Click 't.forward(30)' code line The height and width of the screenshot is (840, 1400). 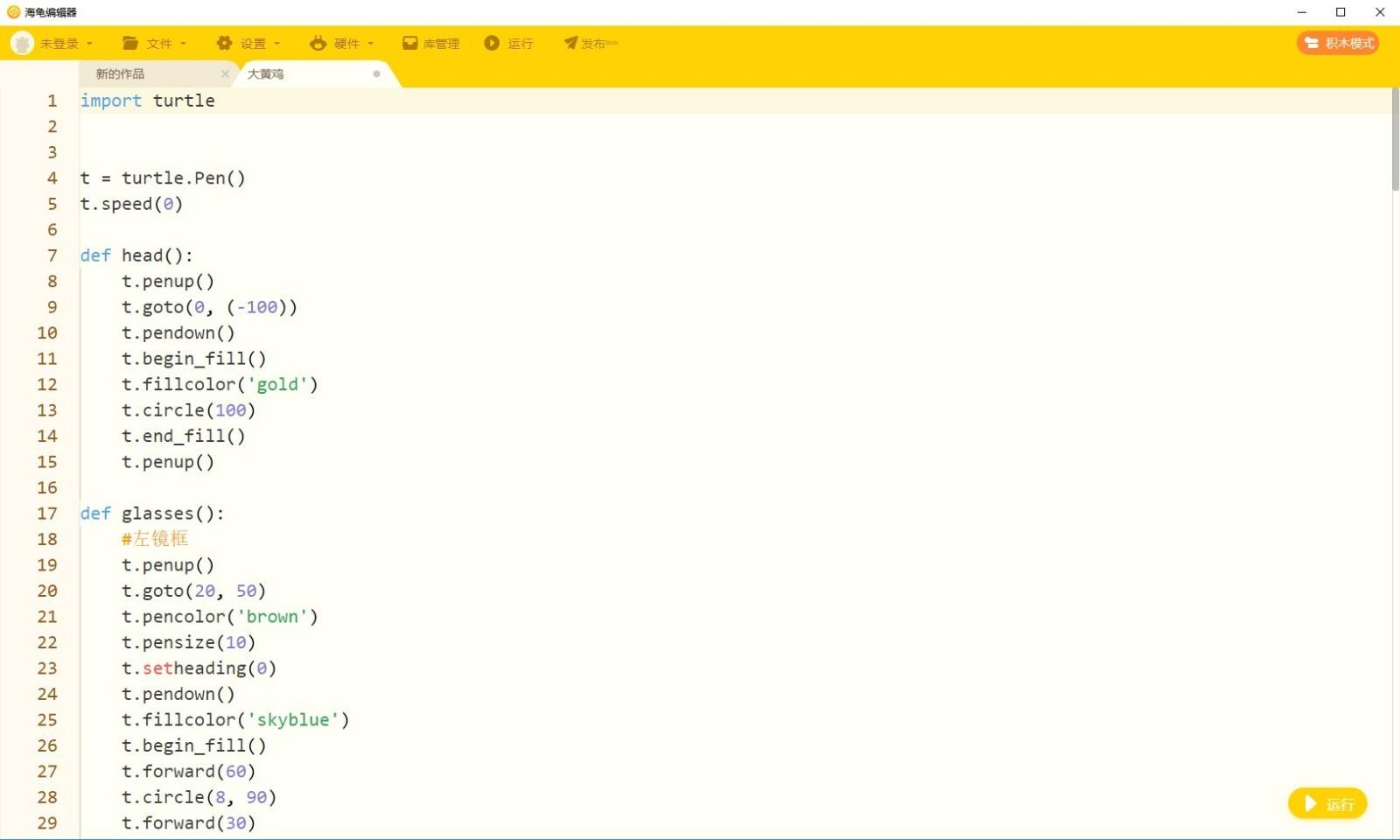point(188,823)
